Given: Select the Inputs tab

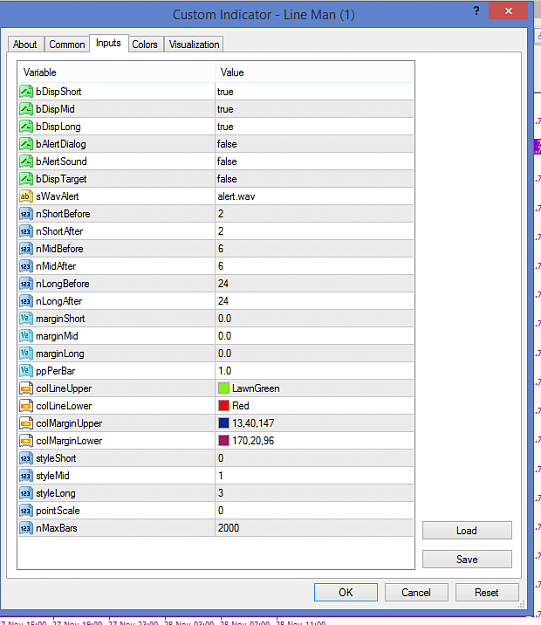Looking at the screenshot, I should 108,43.
